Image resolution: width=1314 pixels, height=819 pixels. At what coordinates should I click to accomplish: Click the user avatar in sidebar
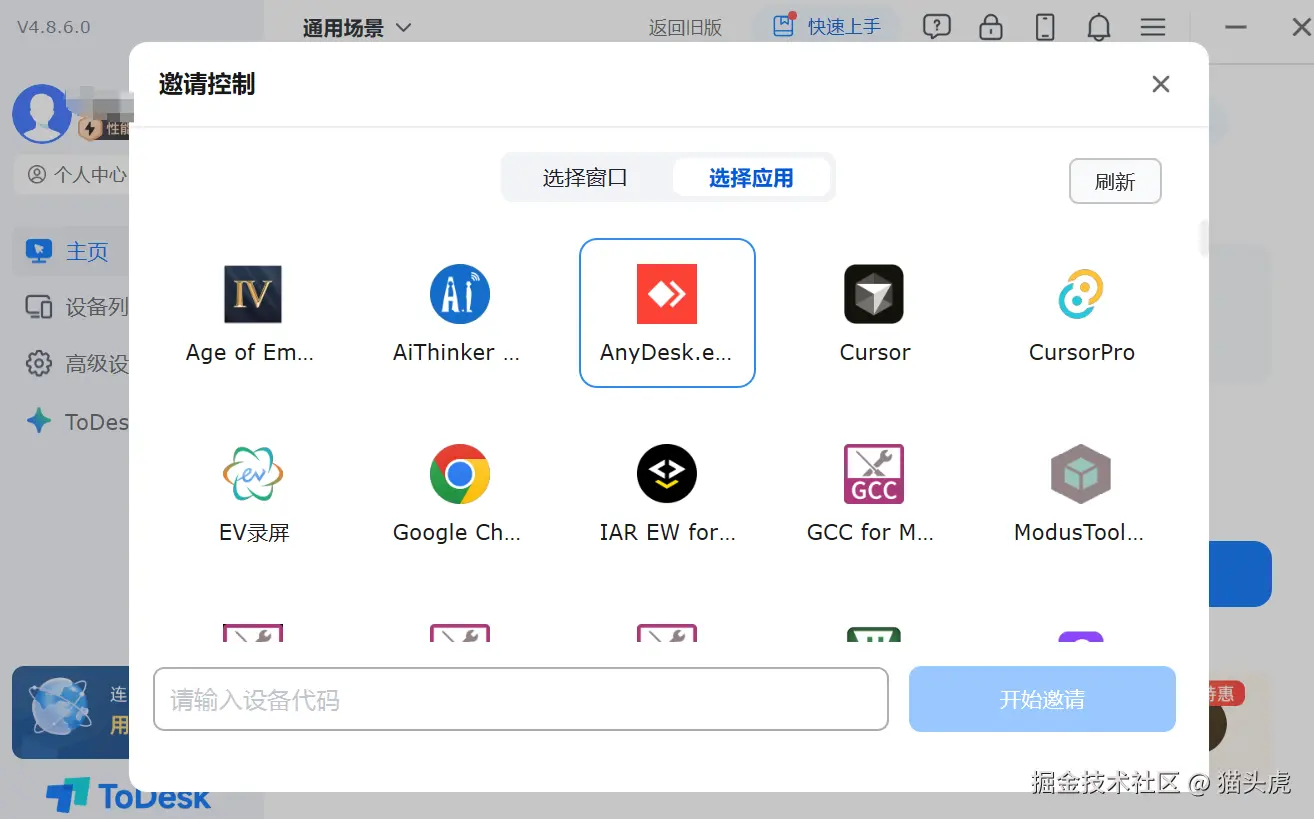42,113
